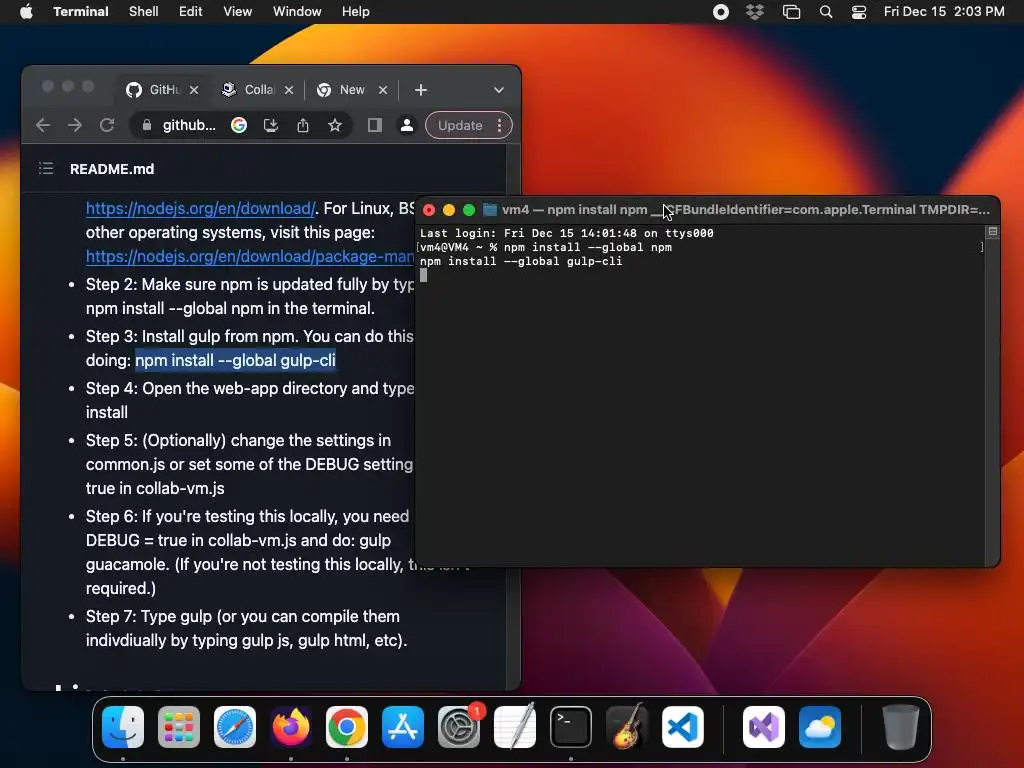This screenshot has width=1024, height=768.
Task: Open Google Chrome from the Dock
Action: pos(347,727)
